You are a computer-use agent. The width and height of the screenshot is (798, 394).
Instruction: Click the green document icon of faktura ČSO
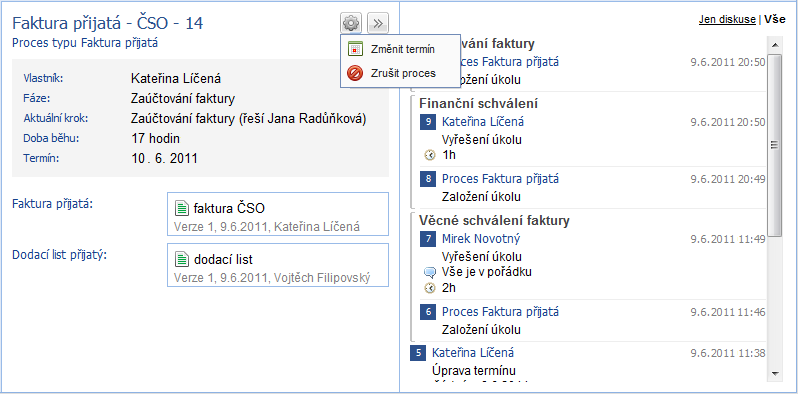182,208
